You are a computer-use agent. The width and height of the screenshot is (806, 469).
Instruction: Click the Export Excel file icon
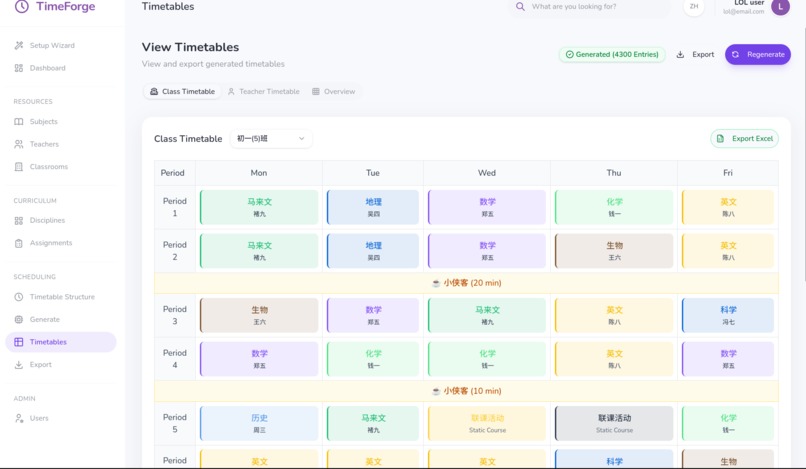[720, 138]
